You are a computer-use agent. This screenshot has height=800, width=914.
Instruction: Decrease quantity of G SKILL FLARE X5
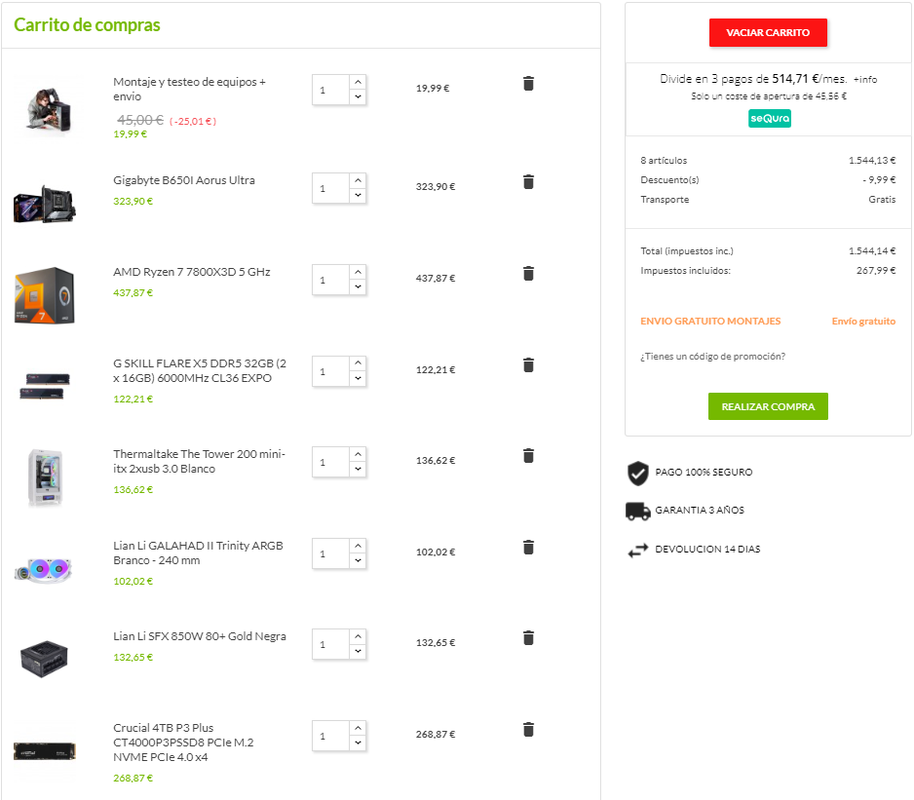358,378
